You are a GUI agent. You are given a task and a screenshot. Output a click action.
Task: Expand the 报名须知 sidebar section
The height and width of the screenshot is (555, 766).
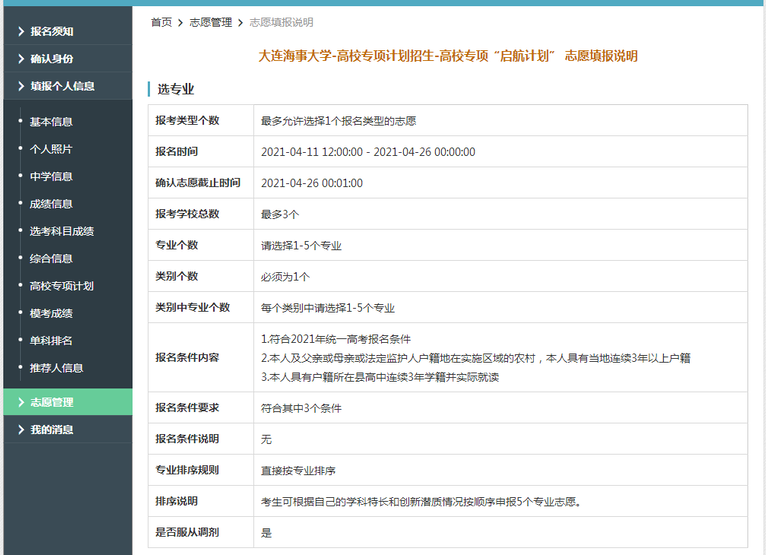(67, 31)
